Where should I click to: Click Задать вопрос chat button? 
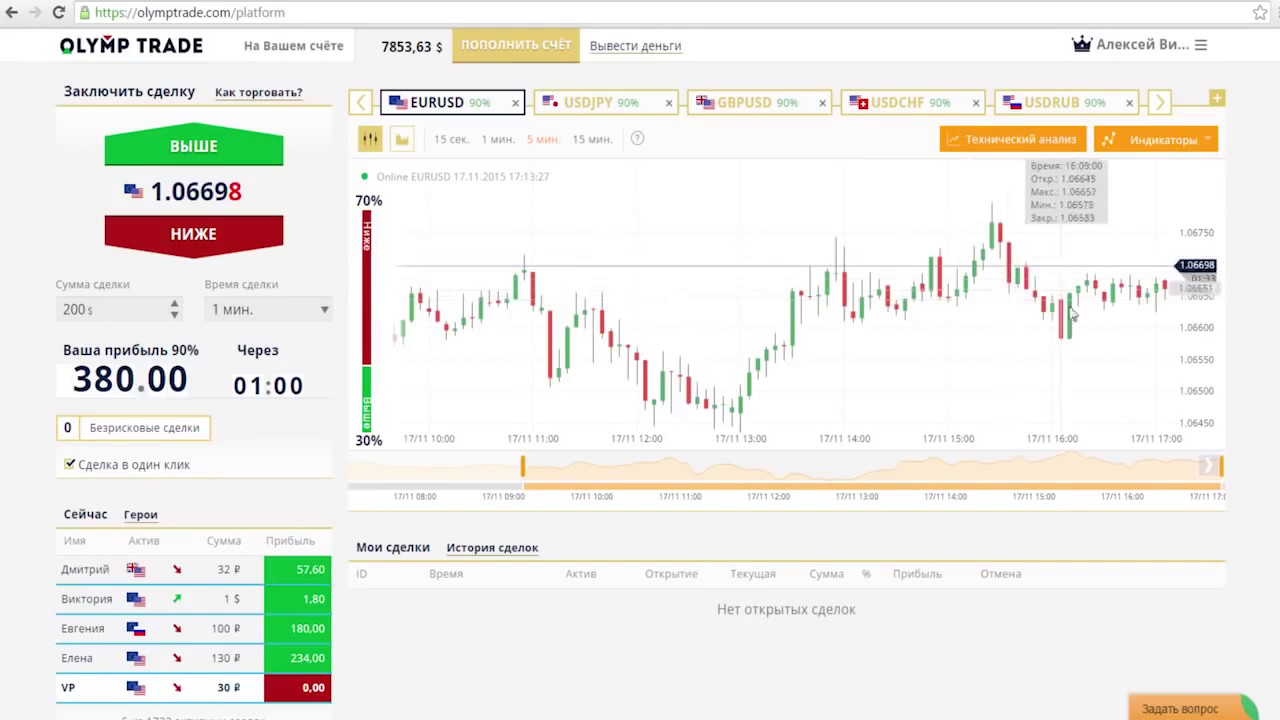[1190, 708]
